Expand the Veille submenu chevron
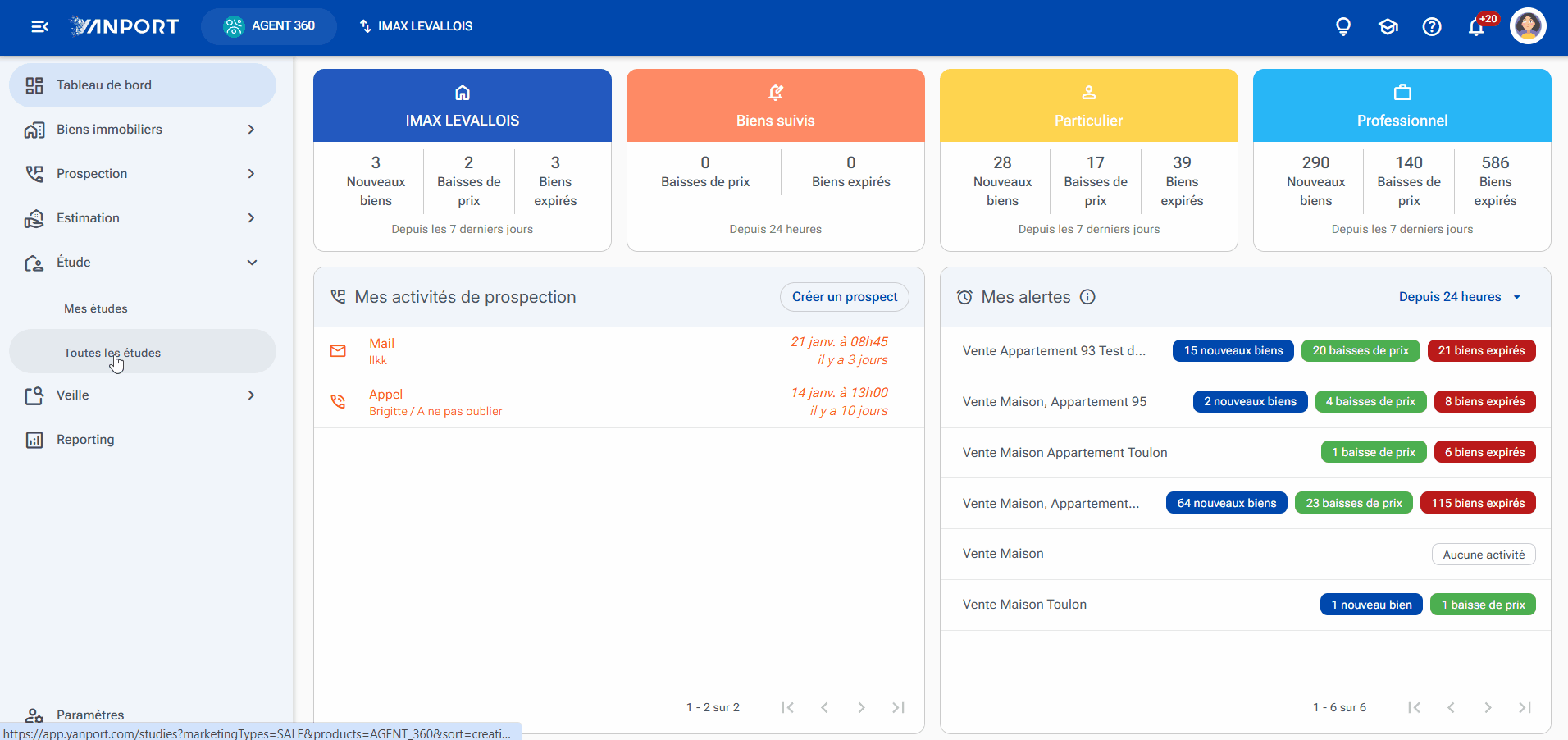Image resolution: width=1568 pixels, height=740 pixels. click(x=251, y=395)
